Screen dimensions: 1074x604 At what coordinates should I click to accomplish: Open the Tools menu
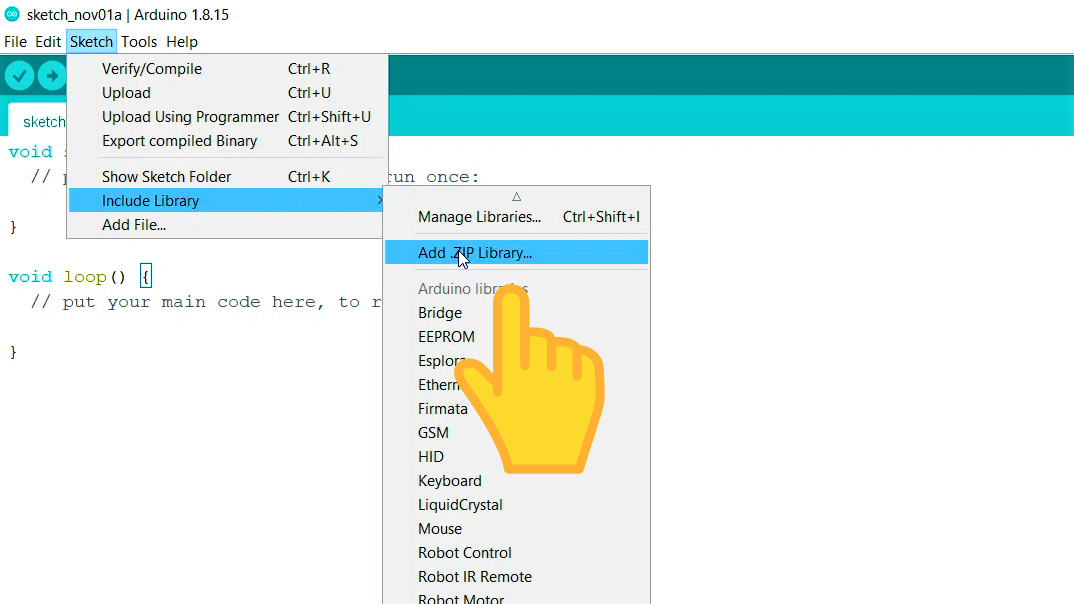point(139,42)
